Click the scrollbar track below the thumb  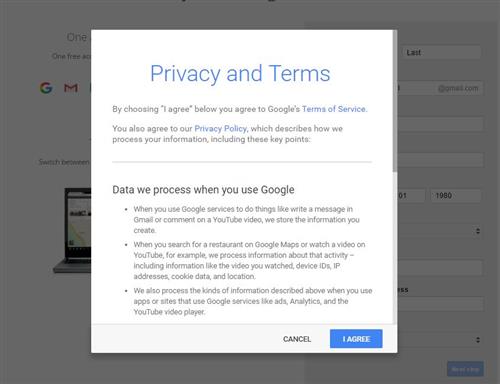tap(395, 247)
